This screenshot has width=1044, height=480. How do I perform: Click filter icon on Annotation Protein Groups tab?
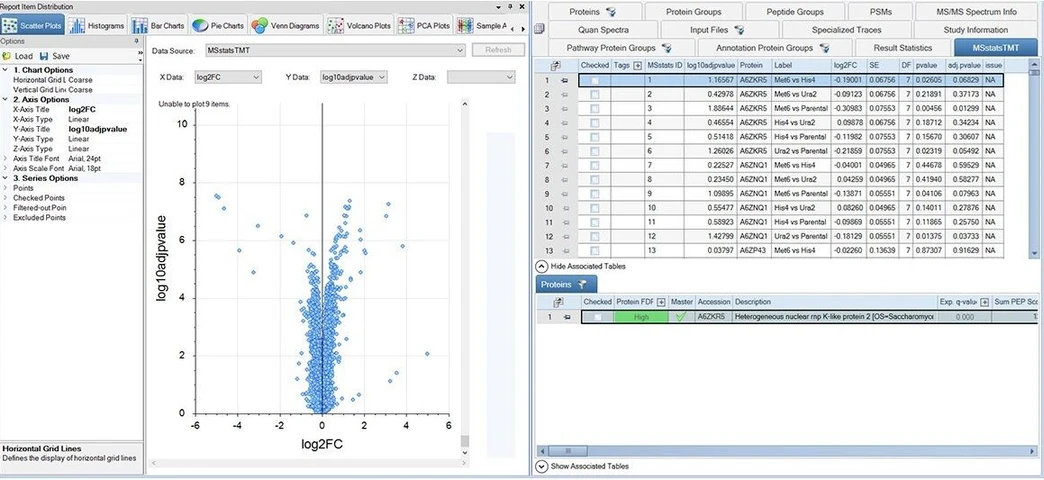click(x=824, y=48)
